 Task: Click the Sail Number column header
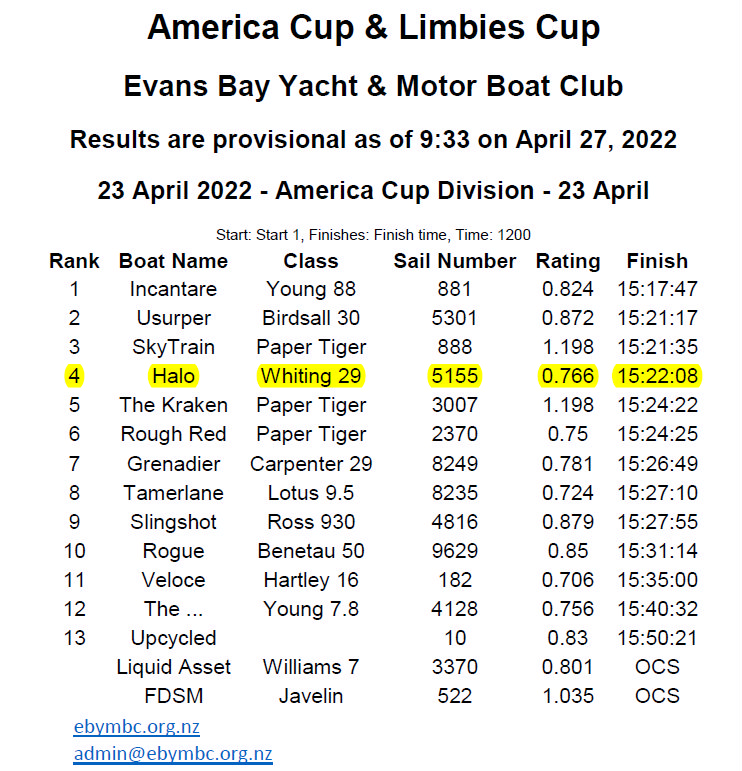tap(455, 261)
